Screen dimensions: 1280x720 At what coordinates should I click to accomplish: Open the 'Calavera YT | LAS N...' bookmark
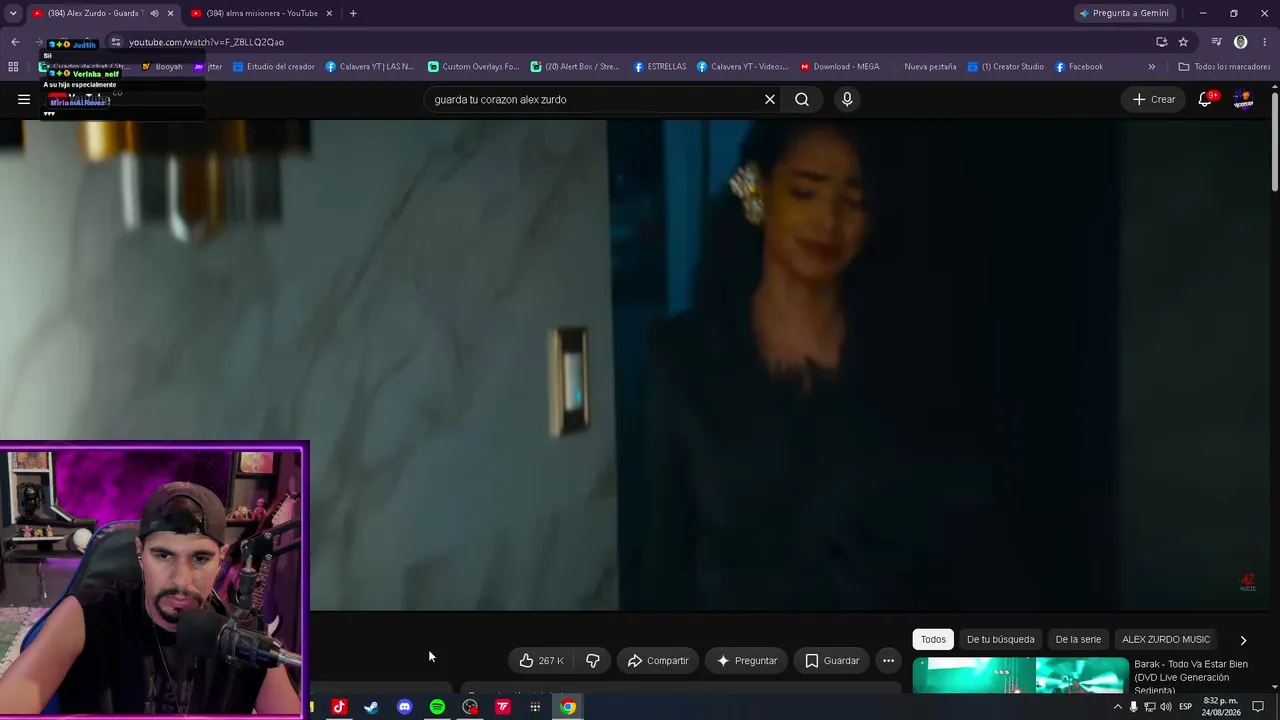click(x=370, y=67)
